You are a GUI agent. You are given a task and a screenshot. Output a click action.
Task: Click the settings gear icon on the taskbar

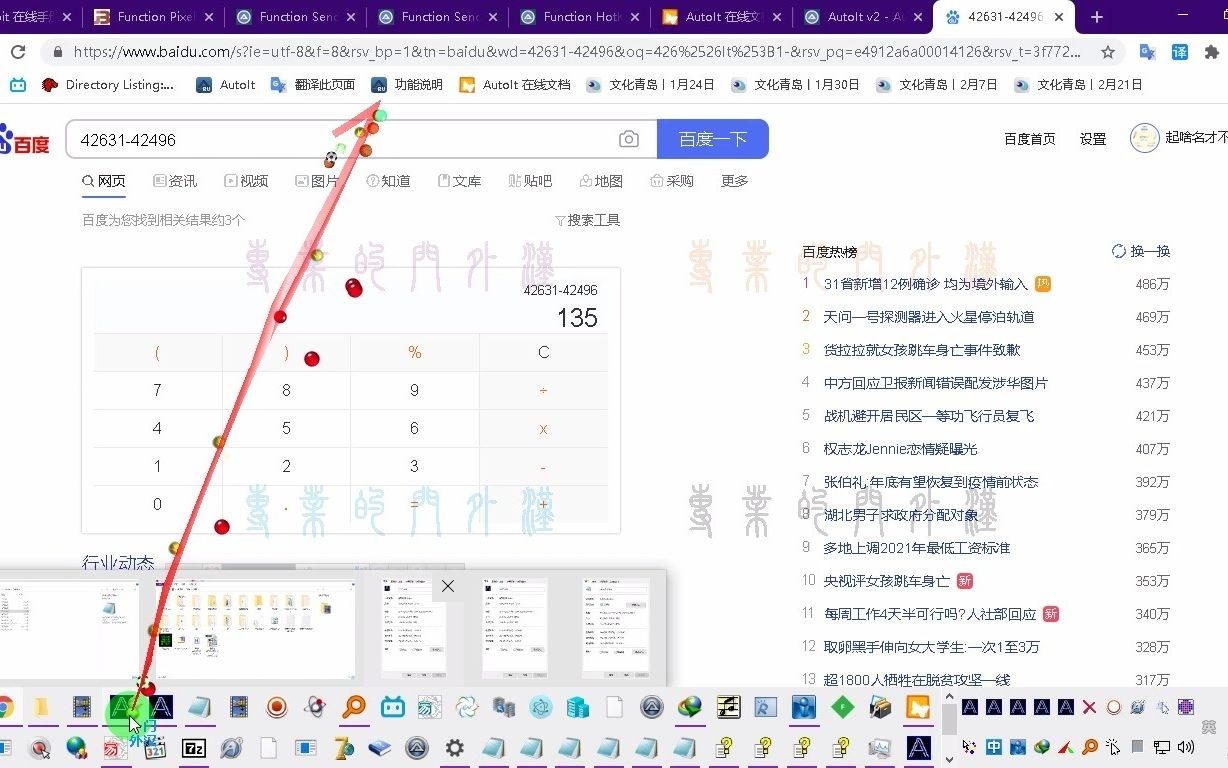(454, 747)
